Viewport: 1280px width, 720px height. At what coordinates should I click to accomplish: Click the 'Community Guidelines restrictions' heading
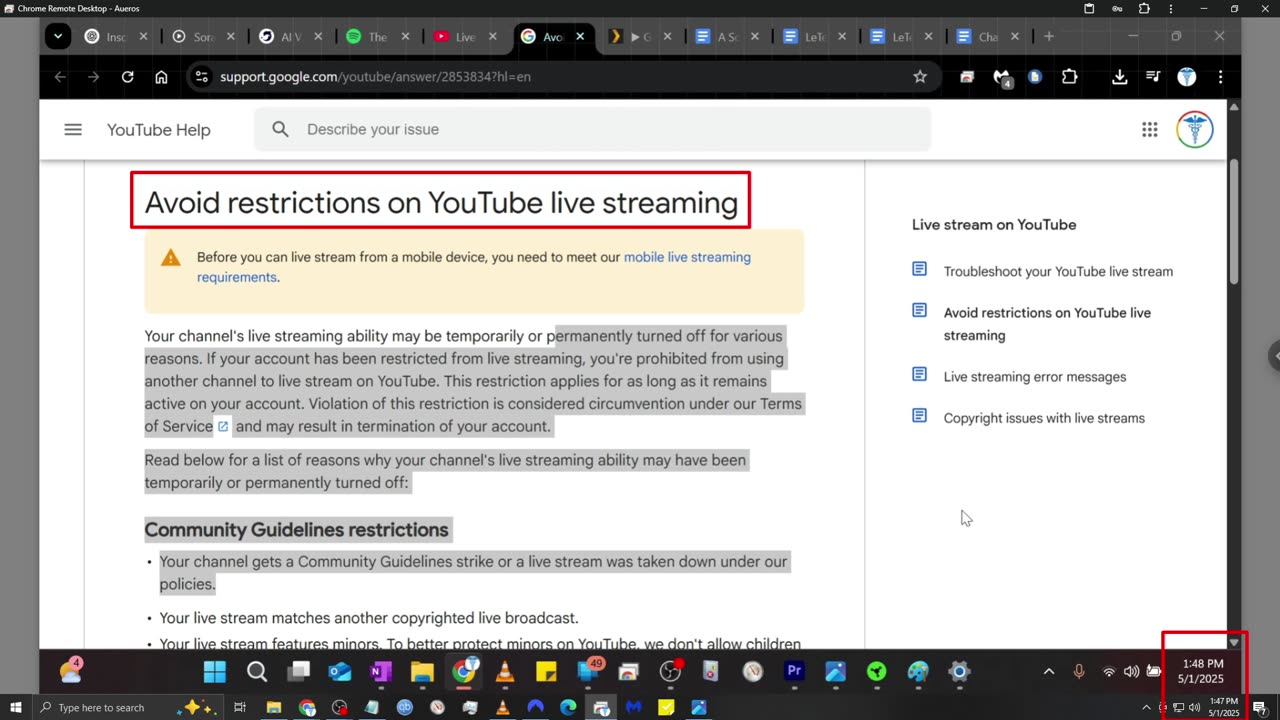(x=297, y=530)
